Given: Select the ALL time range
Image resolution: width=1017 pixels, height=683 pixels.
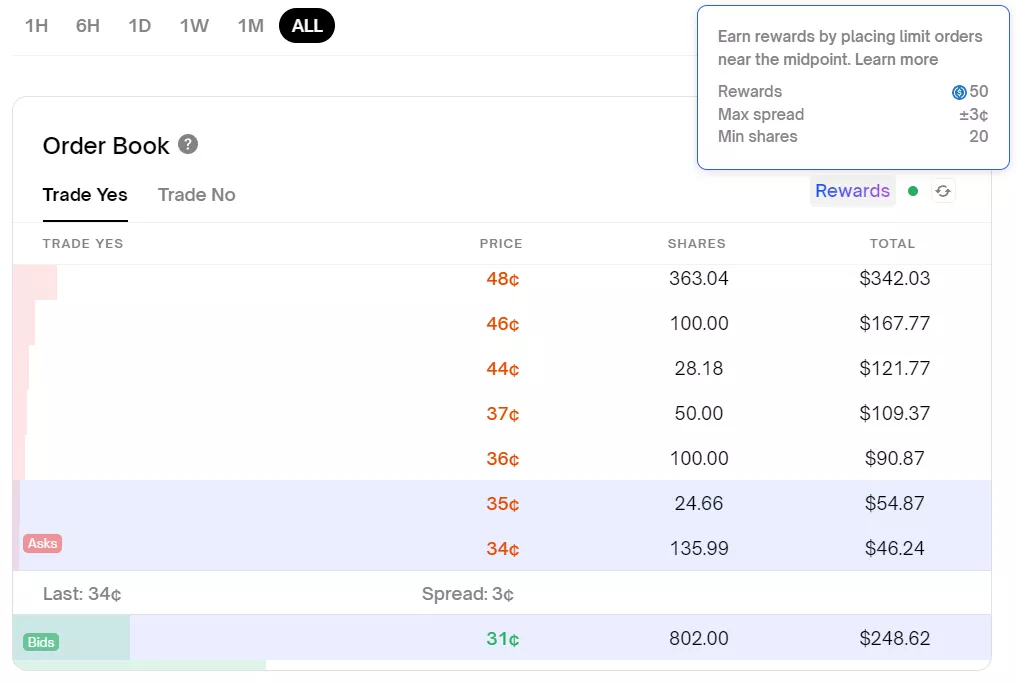Looking at the screenshot, I should 307,26.
